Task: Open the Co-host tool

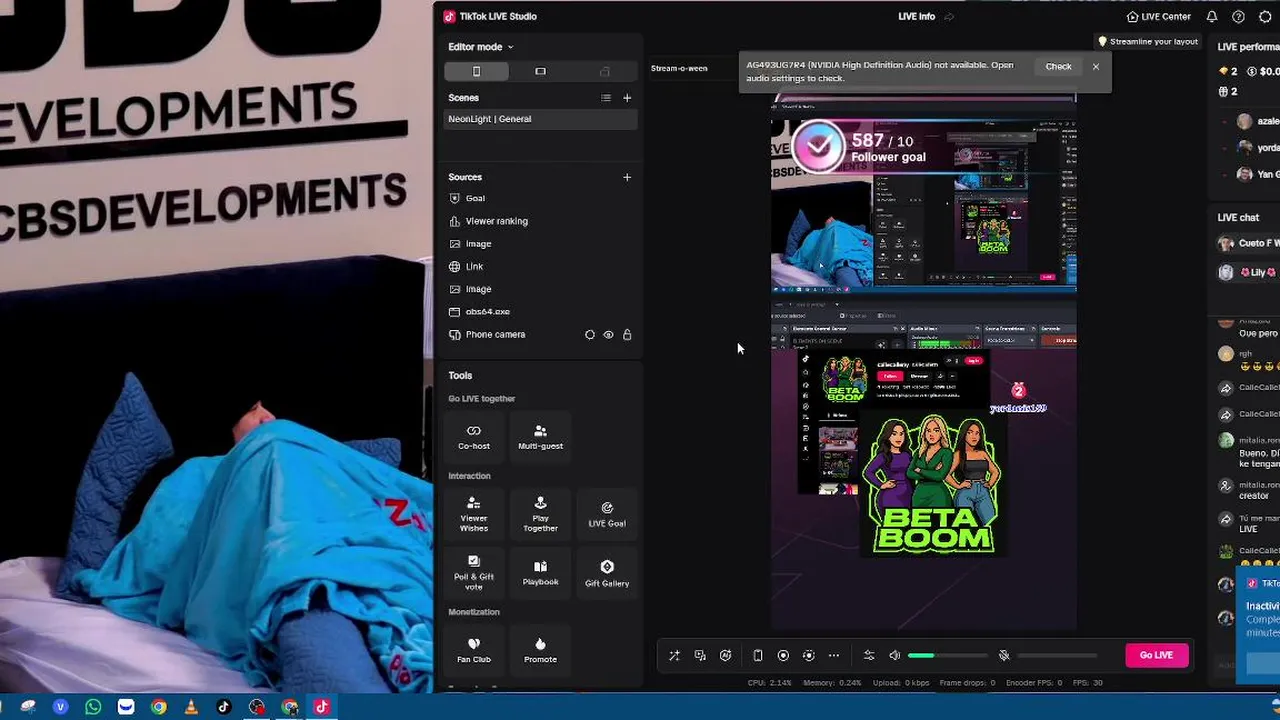Action: 474,436
